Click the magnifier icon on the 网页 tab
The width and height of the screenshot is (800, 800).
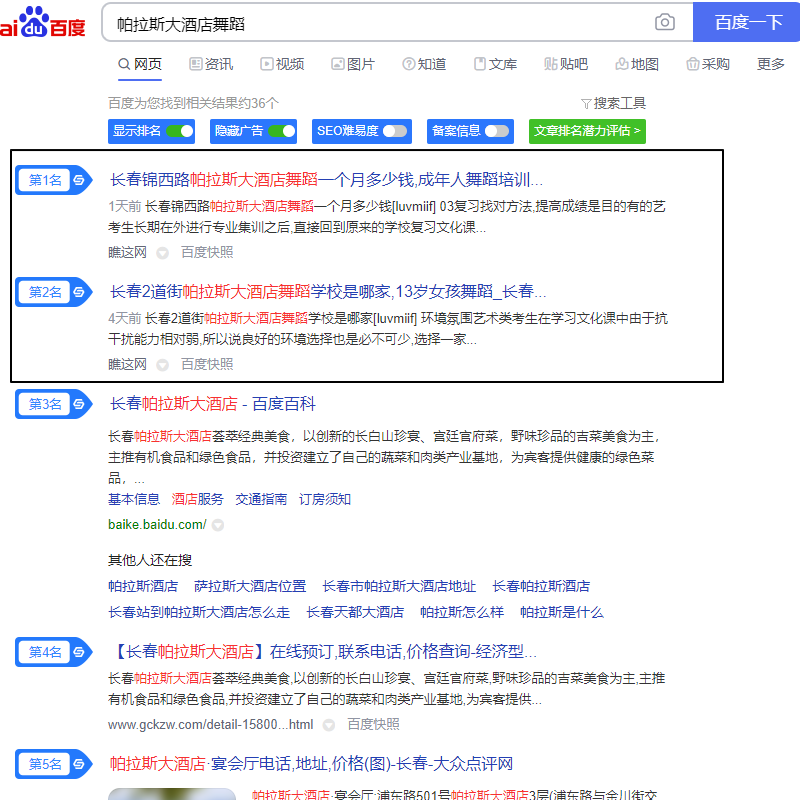(x=124, y=64)
